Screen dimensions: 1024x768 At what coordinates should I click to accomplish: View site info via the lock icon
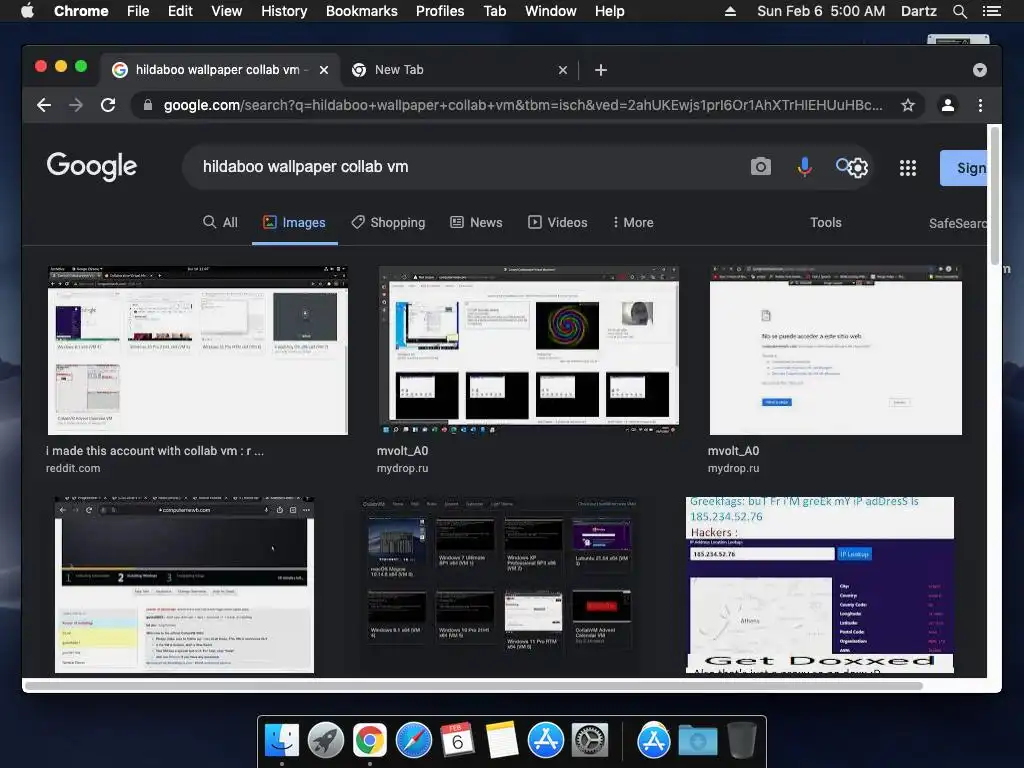pyautogui.click(x=148, y=105)
